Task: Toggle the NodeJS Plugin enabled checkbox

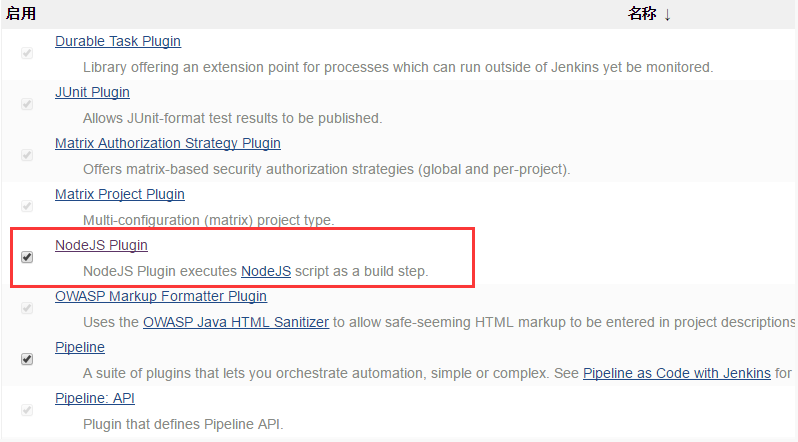Action: [x=27, y=257]
